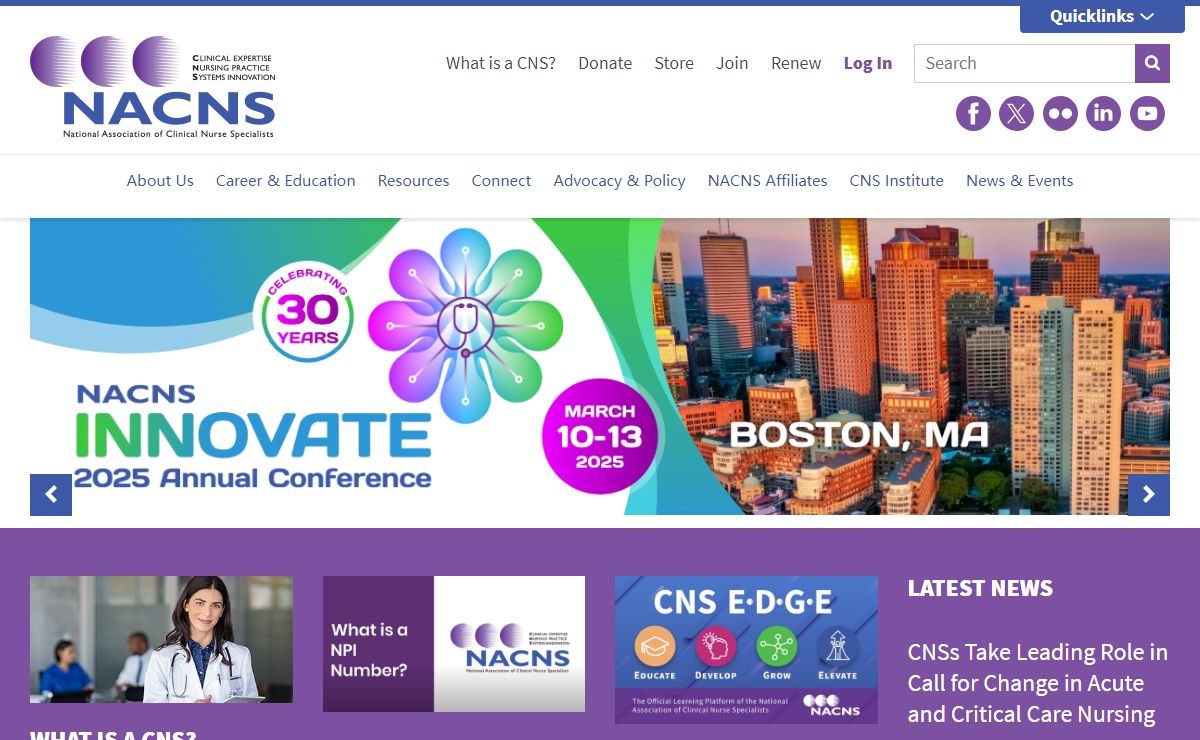Screen dimensions: 1200x740
Task: Click the LATEST NEWS heading
Action: (x=980, y=588)
